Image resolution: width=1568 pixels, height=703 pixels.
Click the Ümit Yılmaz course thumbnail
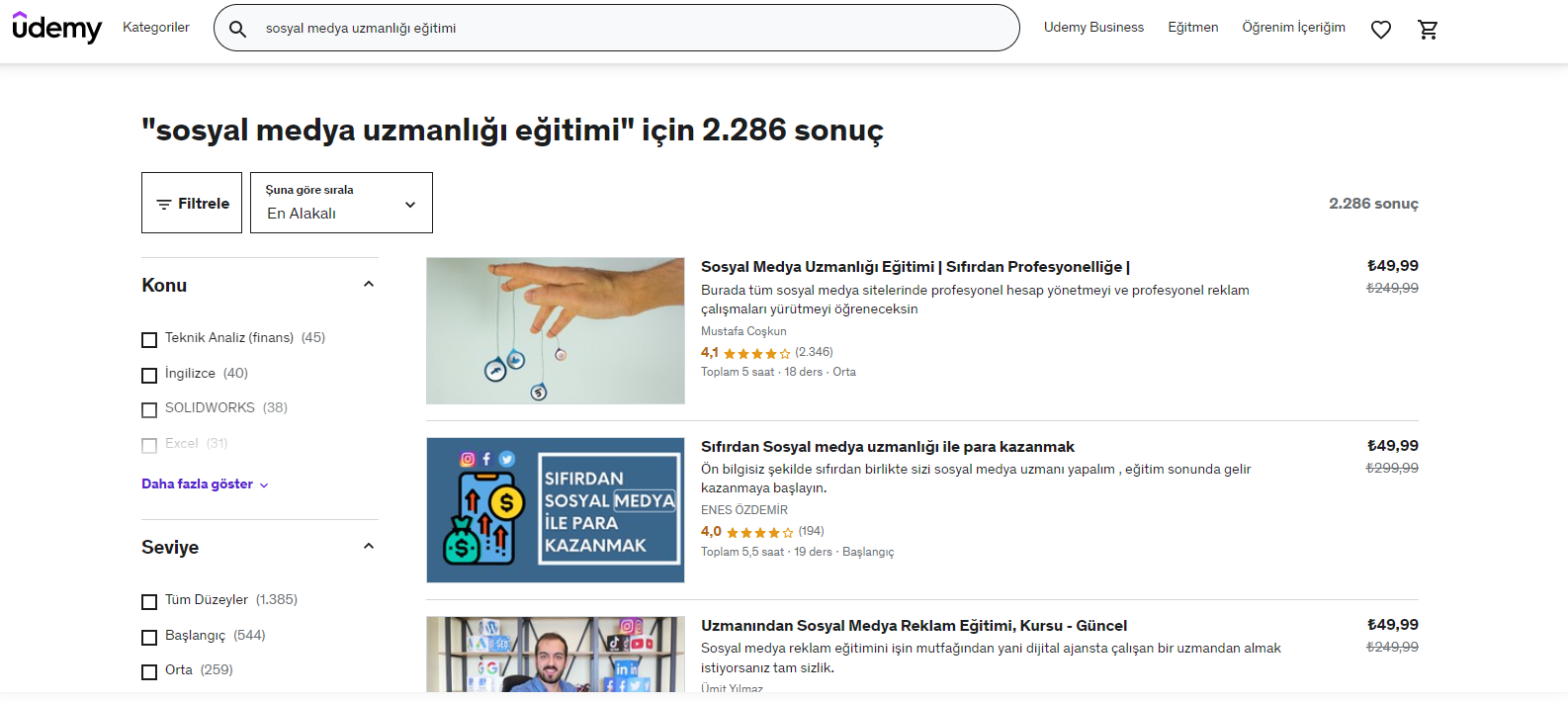556,654
